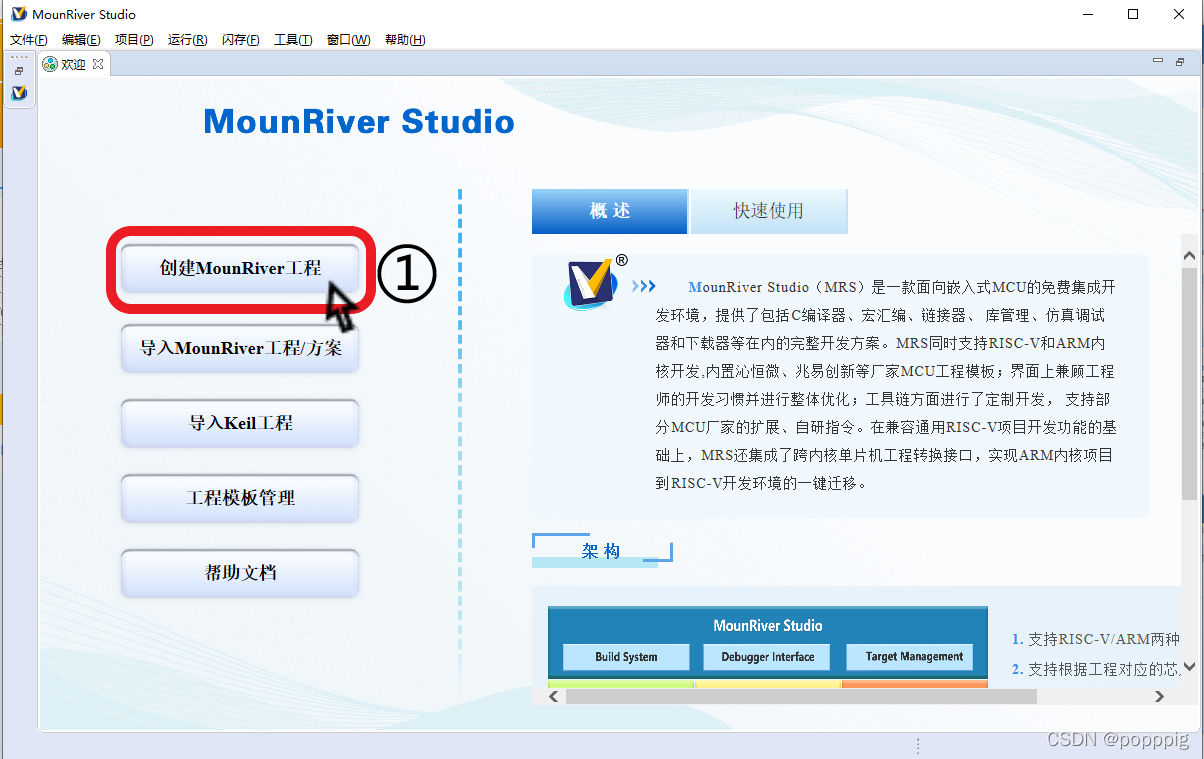Click the text 支持RISC-V/ARM两种
The width and height of the screenshot is (1204, 759).
pyautogui.click(x=1104, y=640)
